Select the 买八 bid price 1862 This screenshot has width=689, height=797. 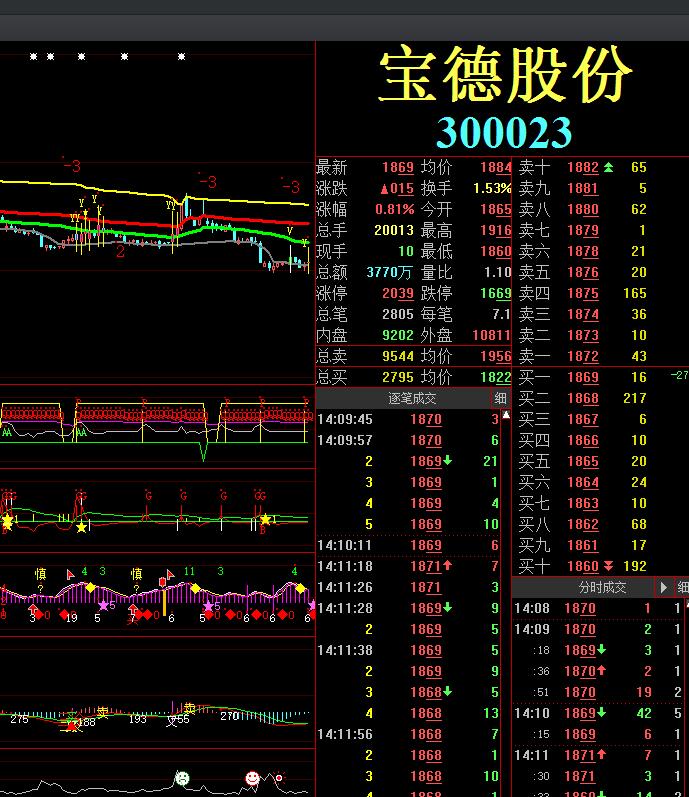(583, 524)
